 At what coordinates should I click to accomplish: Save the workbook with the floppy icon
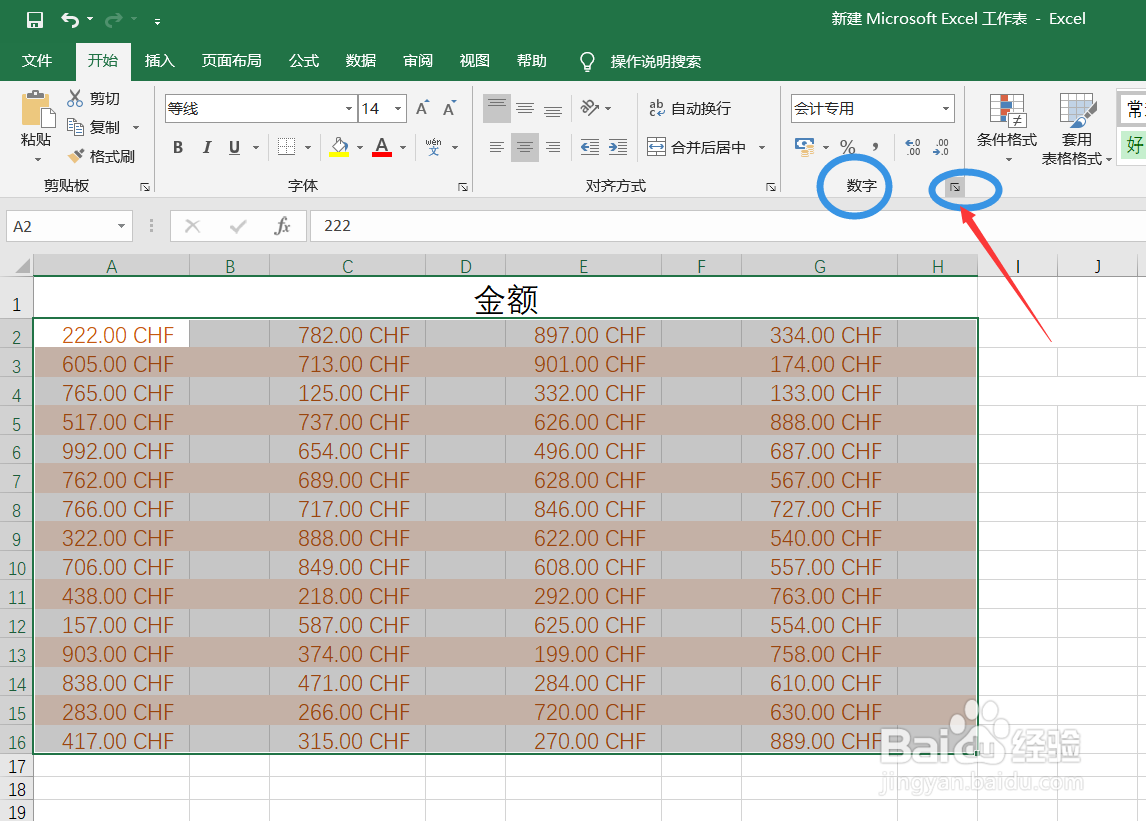pyautogui.click(x=34, y=20)
